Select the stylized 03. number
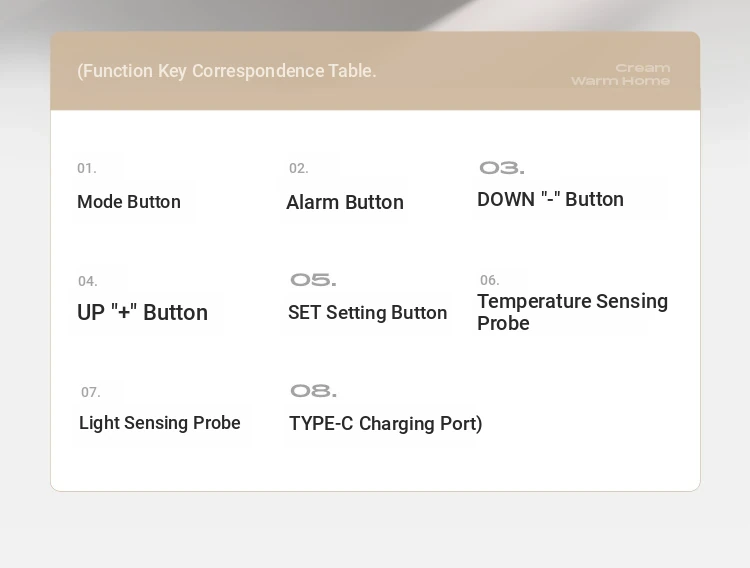The image size is (750, 568). 502,168
